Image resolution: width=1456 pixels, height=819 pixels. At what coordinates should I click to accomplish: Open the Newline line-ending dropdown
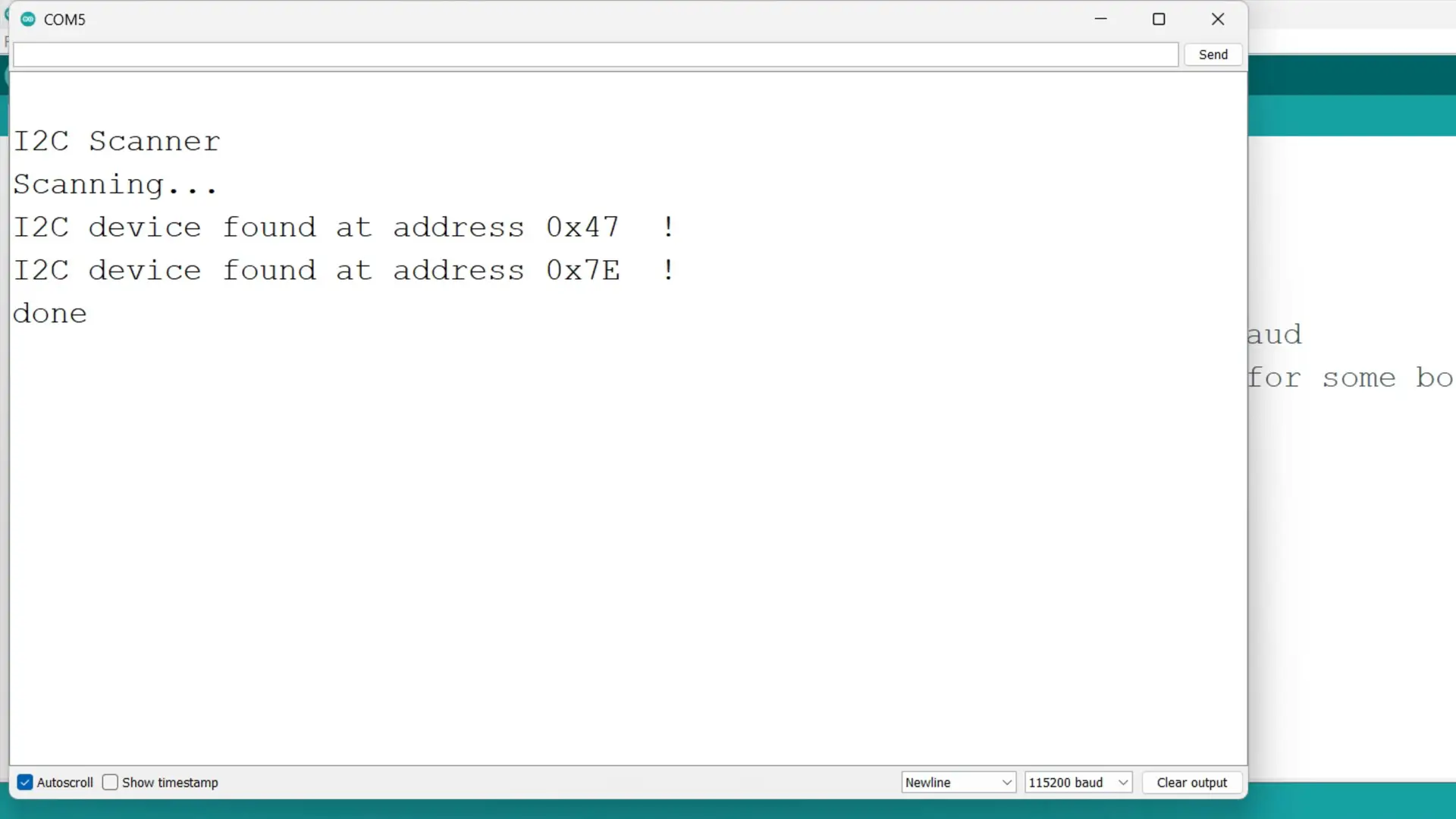click(x=959, y=783)
